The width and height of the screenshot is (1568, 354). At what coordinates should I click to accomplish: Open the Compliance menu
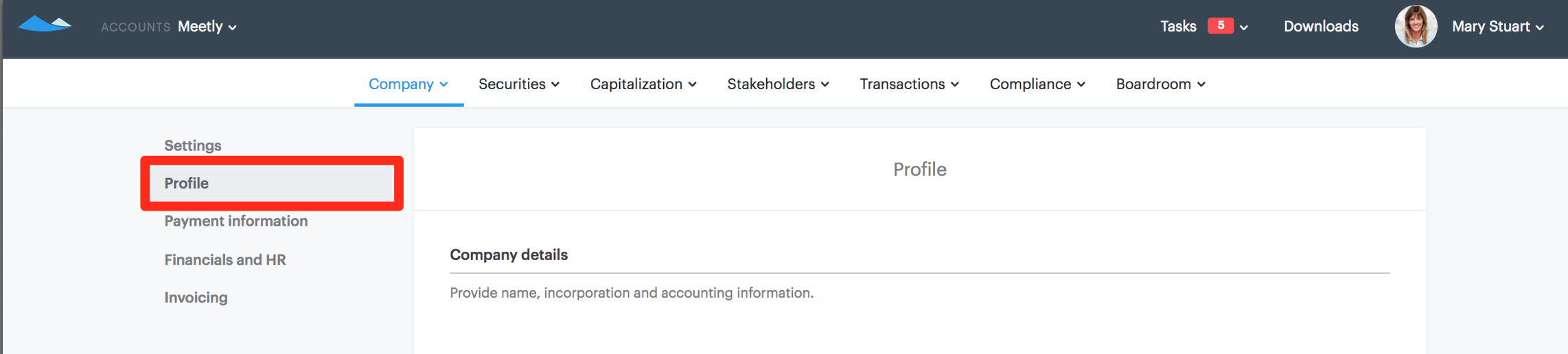(1037, 84)
